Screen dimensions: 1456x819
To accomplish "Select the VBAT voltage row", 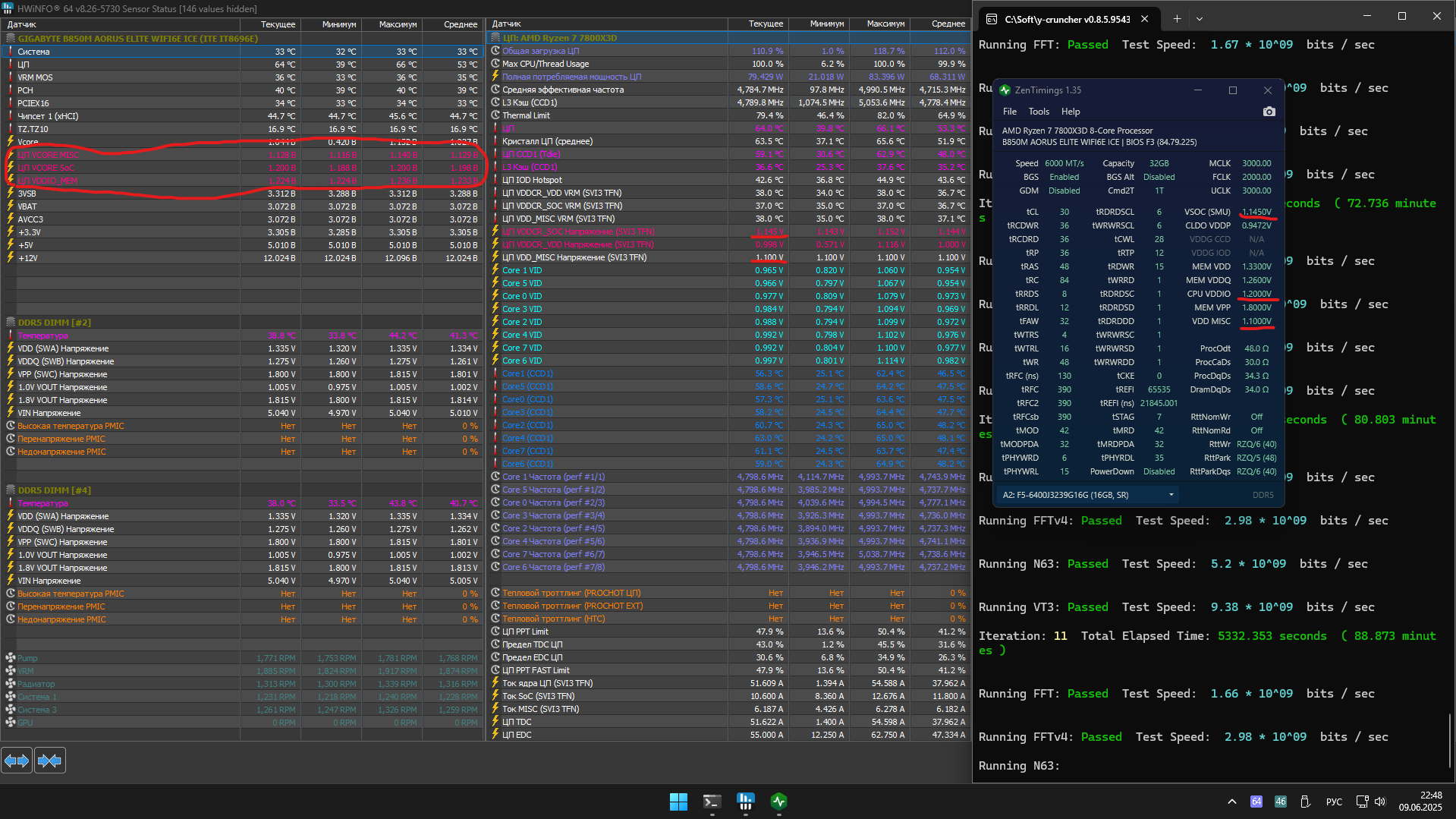I will click(243, 206).
